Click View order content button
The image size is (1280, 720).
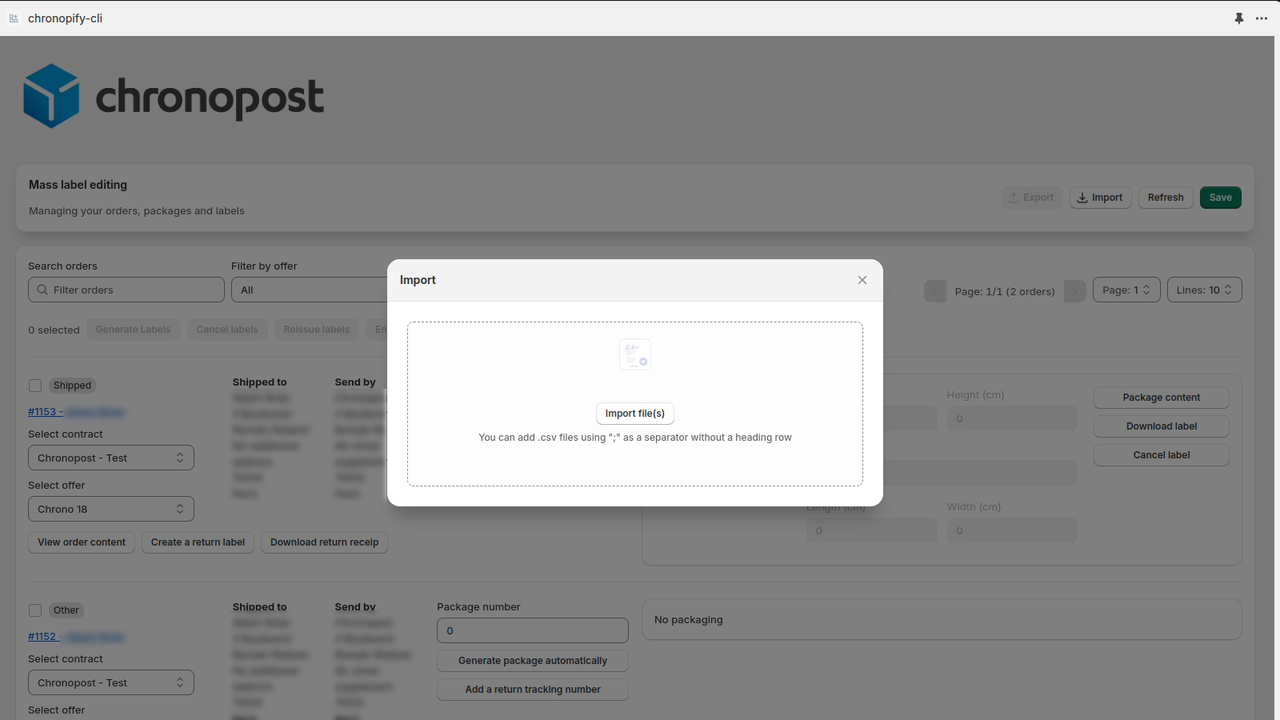click(82, 542)
